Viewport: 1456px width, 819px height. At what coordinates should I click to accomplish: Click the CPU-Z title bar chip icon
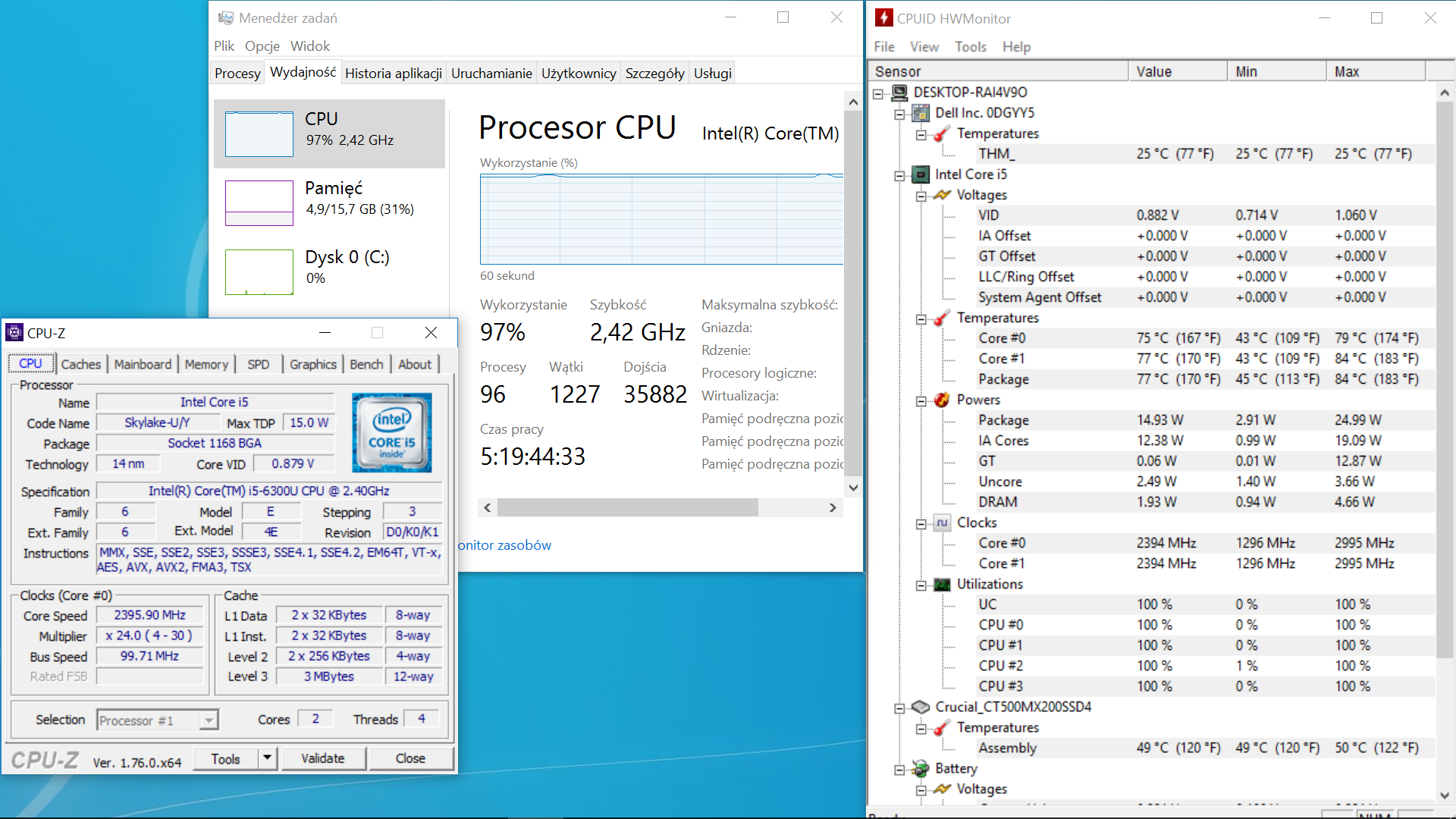coord(14,332)
